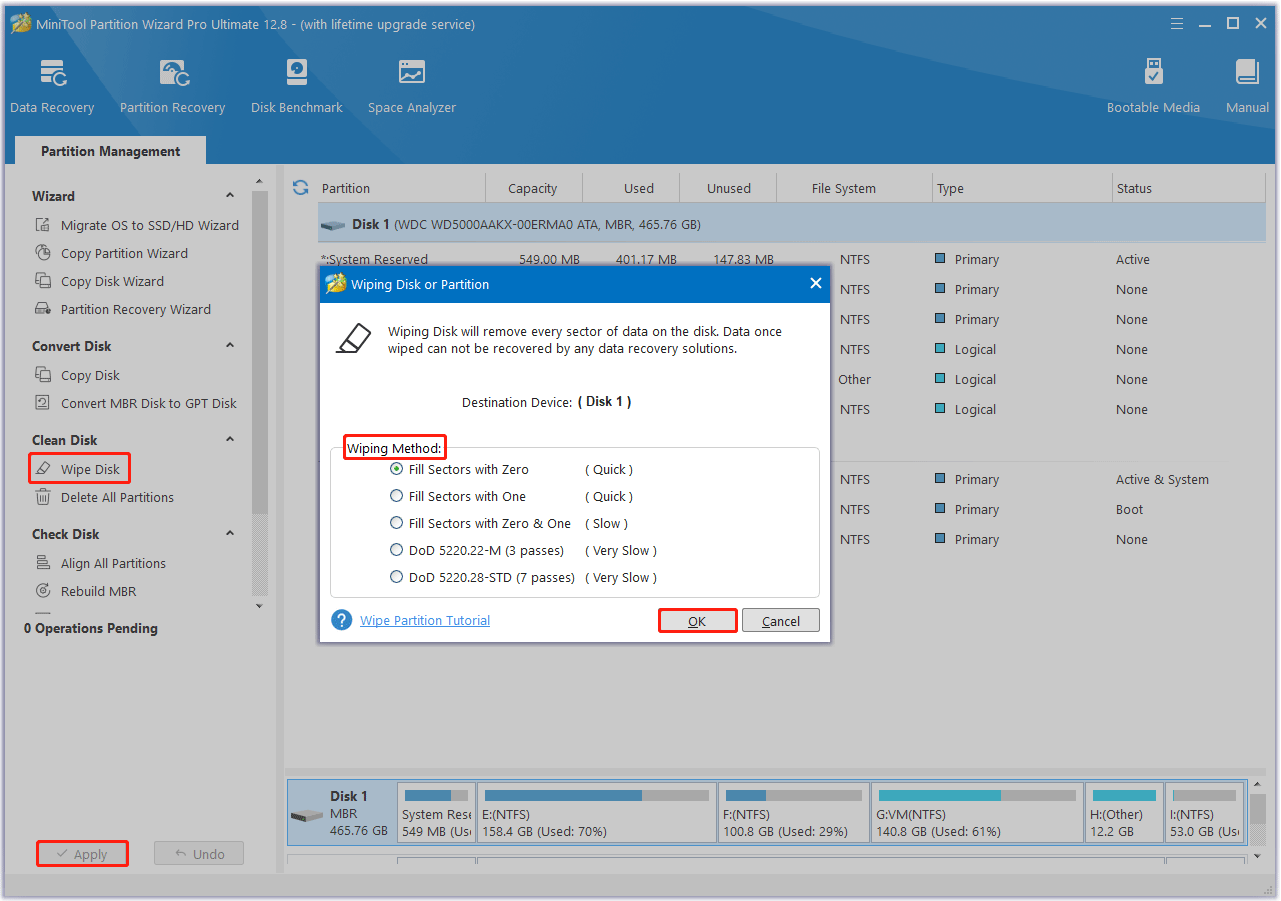
Task: Sort by Type column header
Action: pyautogui.click(x=1022, y=188)
